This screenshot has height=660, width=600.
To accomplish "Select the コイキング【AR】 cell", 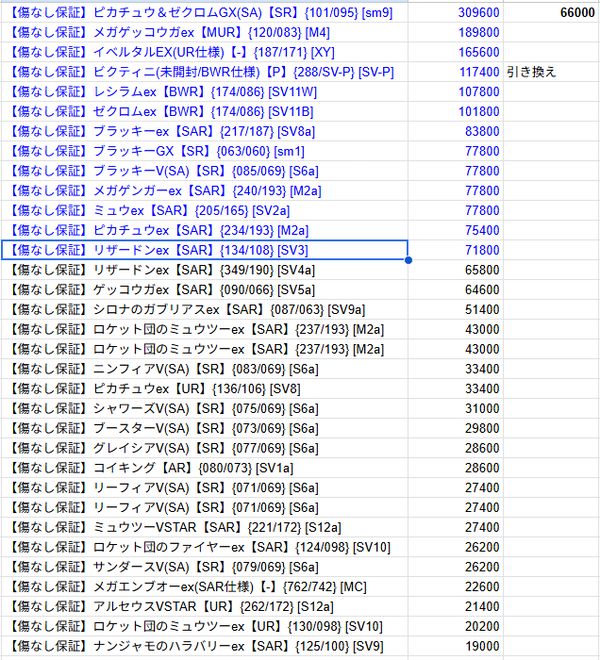I will click(204, 468).
